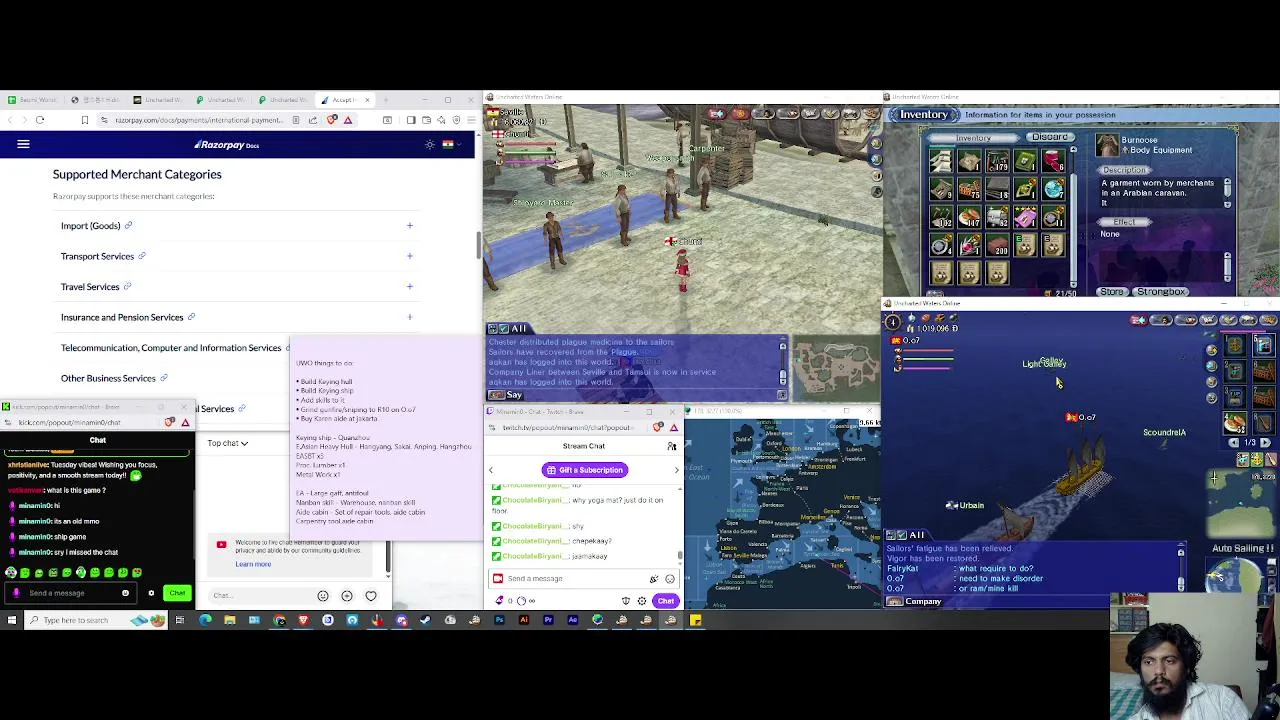Open Premiere Pro from the taskbar
The height and width of the screenshot is (720, 1280).
(548, 620)
